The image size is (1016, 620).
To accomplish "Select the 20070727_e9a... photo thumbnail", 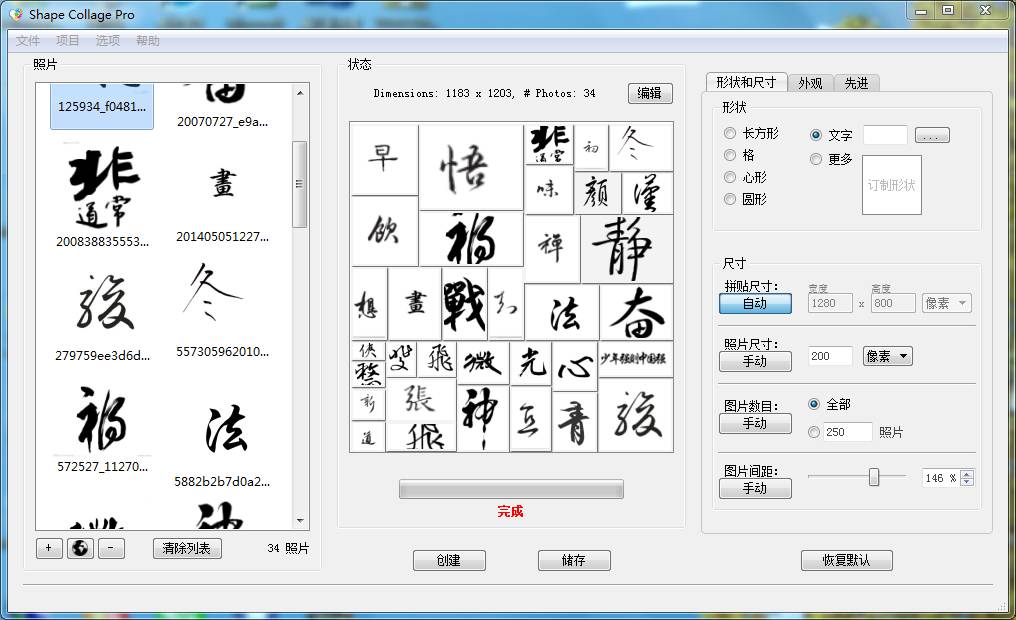I will pos(222,106).
